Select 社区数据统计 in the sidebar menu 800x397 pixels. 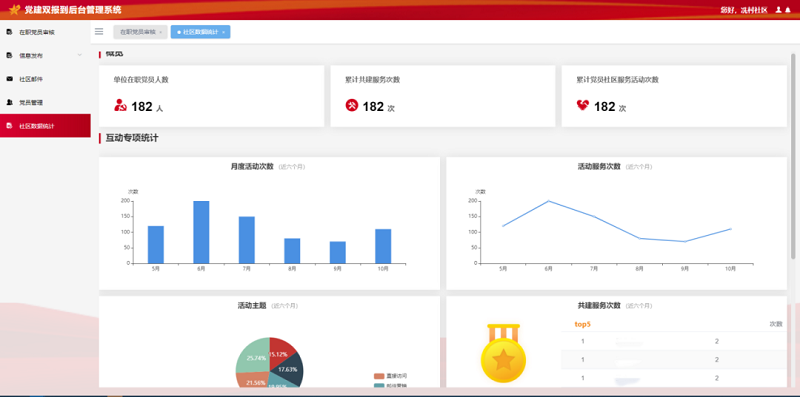point(45,126)
